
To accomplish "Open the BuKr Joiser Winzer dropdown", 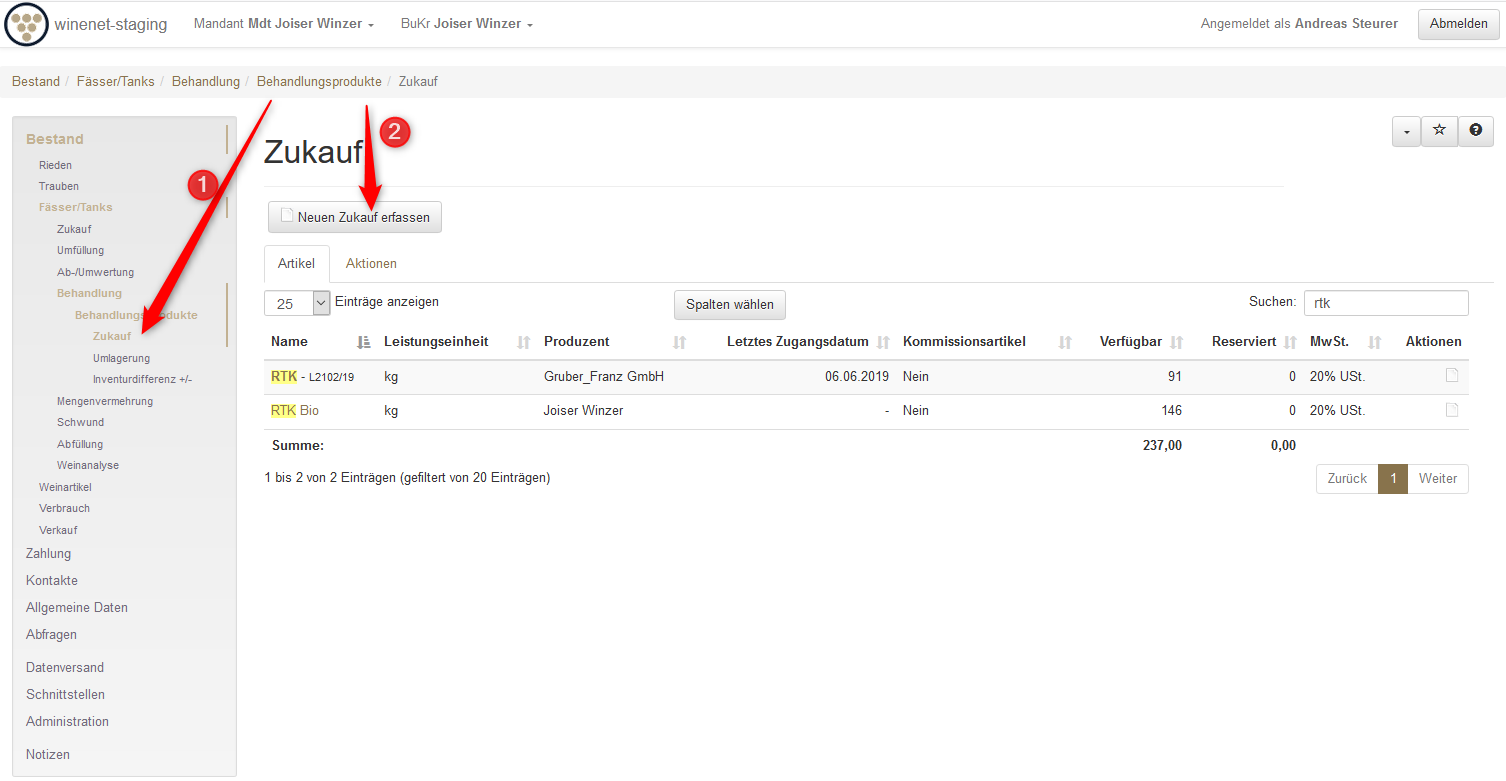I will [x=466, y=24].
